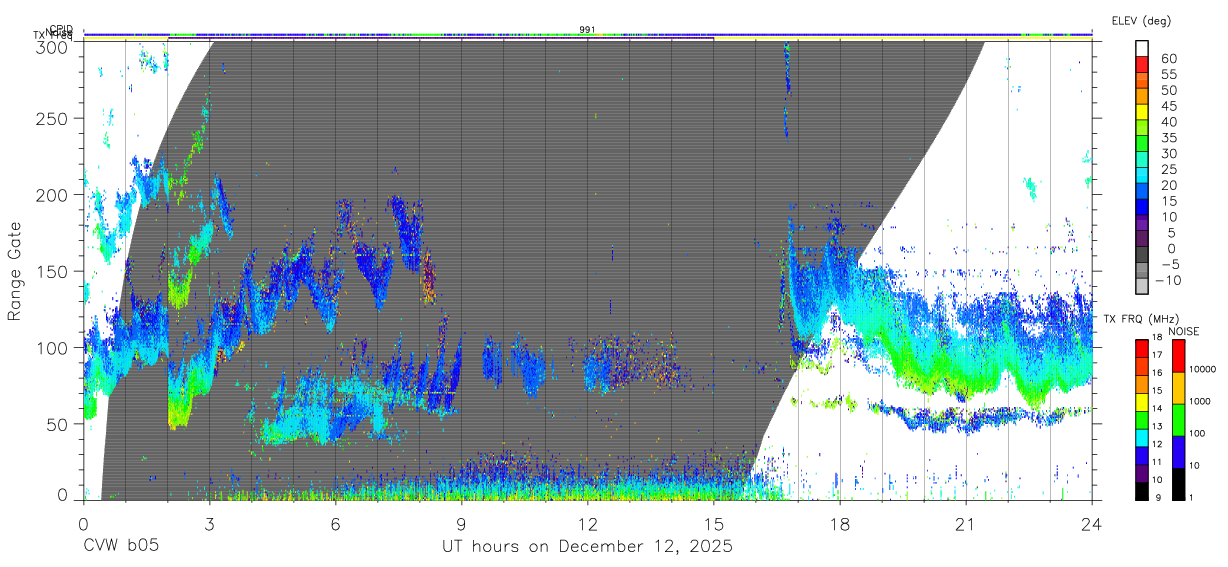Select the blue 10–100 NOISE swatch
Image resolution: width=1228 pixels, height=567 pixels.
1179,452
